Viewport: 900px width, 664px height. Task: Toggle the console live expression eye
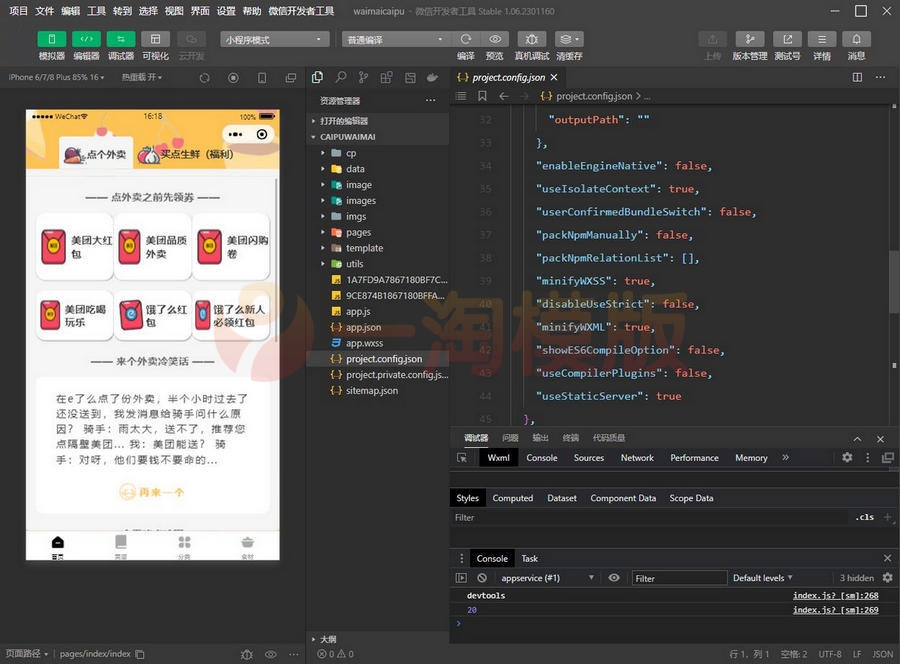[614, 577]
